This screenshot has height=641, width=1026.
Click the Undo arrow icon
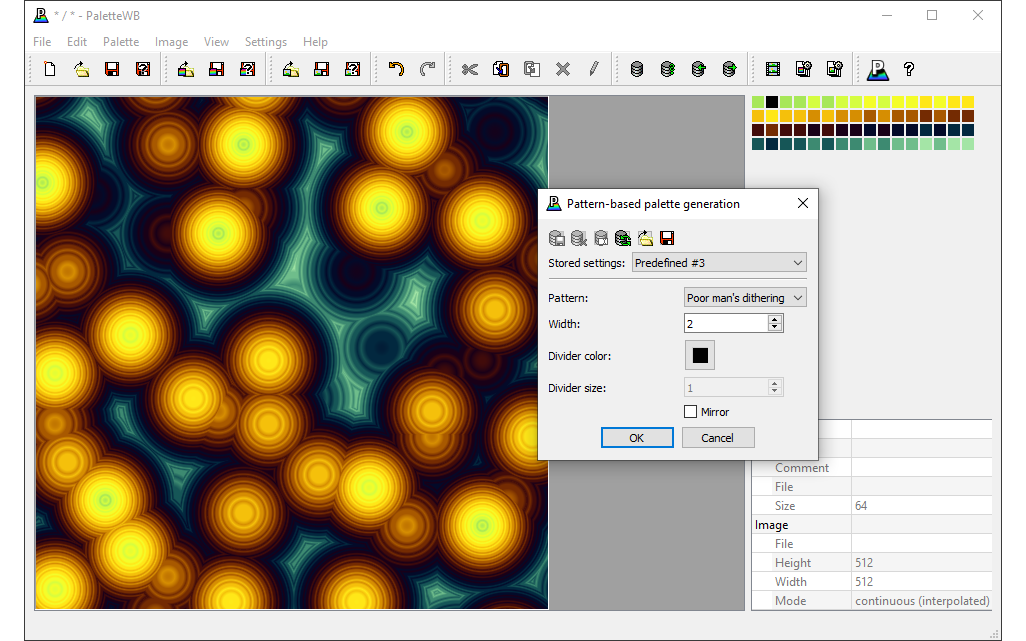point(396,69)
